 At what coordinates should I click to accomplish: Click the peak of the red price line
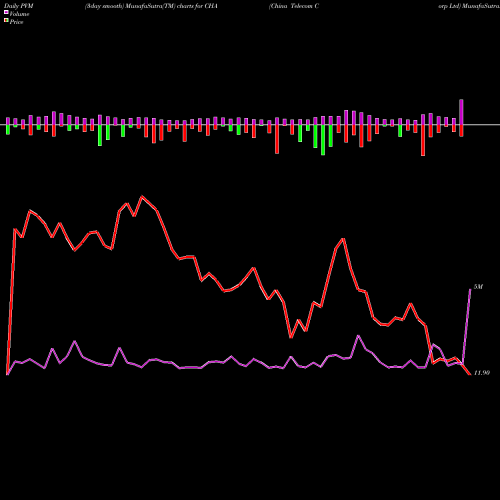142,196
